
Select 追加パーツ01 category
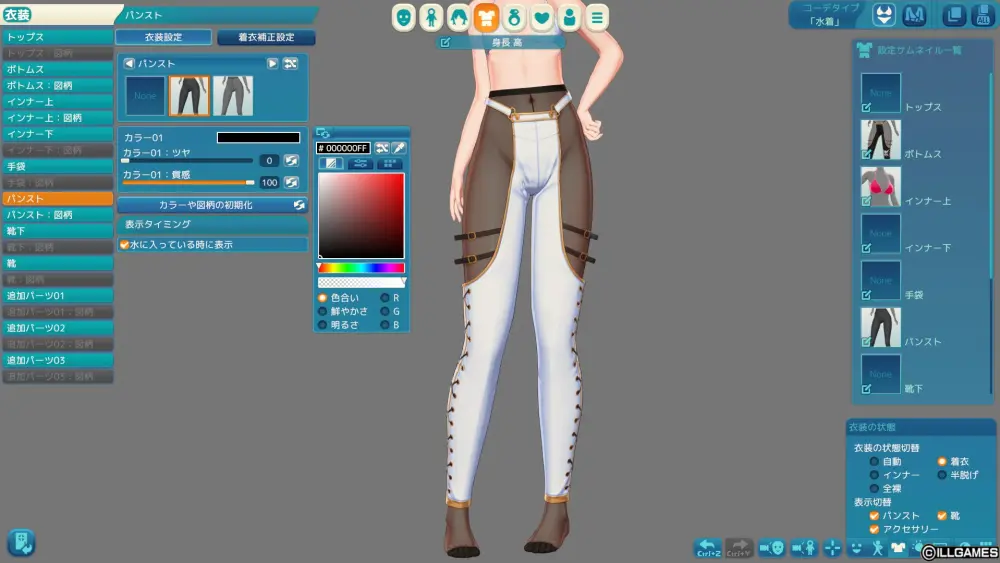(x=57, y=296)
